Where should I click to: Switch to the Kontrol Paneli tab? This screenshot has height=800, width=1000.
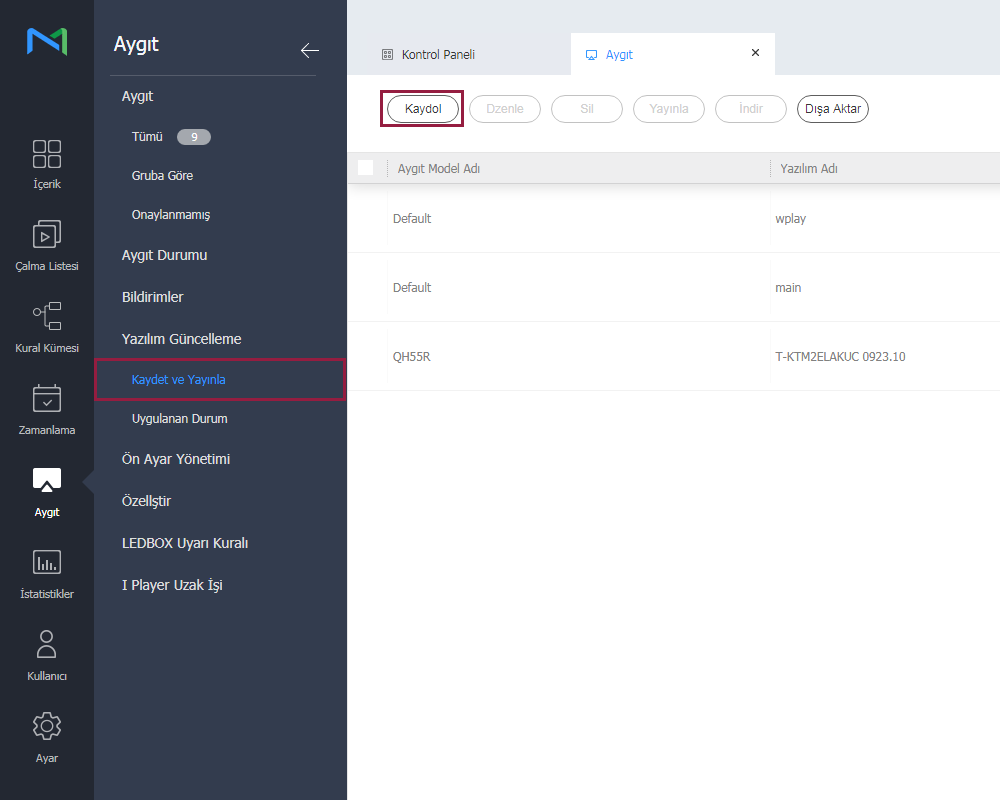pos(438,55)
